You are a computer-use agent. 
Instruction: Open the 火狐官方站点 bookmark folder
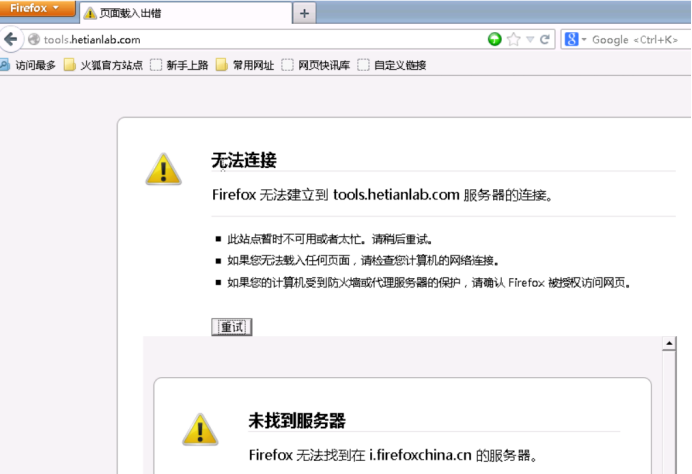[103, 65]
